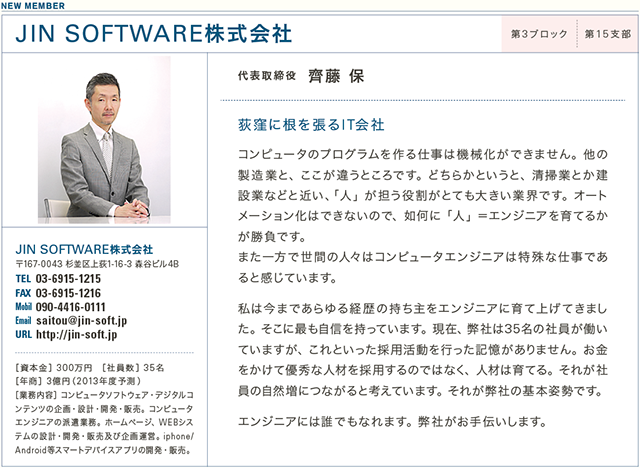The image size is (640, 468).
Task: Click the ［資本金］300万円 entry
Action: tap(53, 368)
